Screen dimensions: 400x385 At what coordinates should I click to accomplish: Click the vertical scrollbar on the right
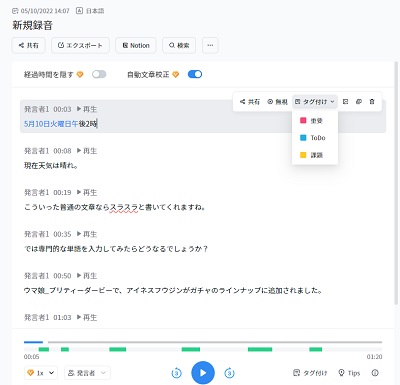click(396, 183)
